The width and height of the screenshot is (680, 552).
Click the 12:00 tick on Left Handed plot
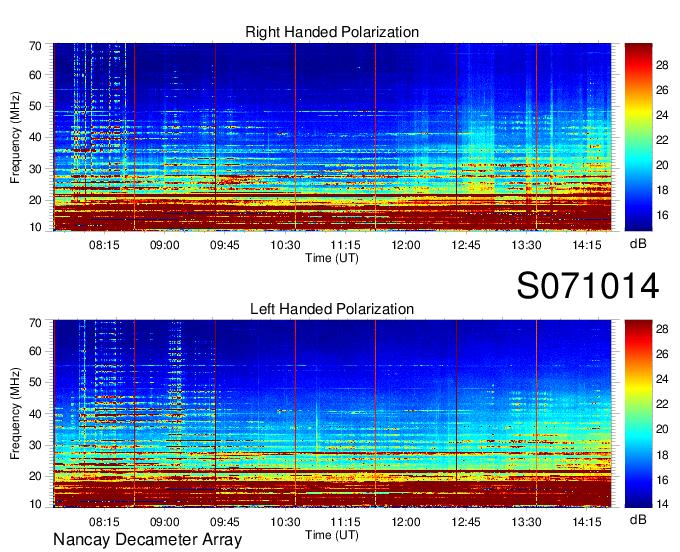coord(406,522)
